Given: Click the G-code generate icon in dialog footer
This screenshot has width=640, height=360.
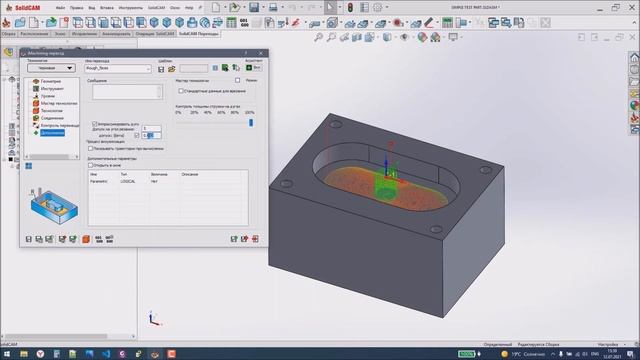Looking at the screenshot, I should coord(99,239).
